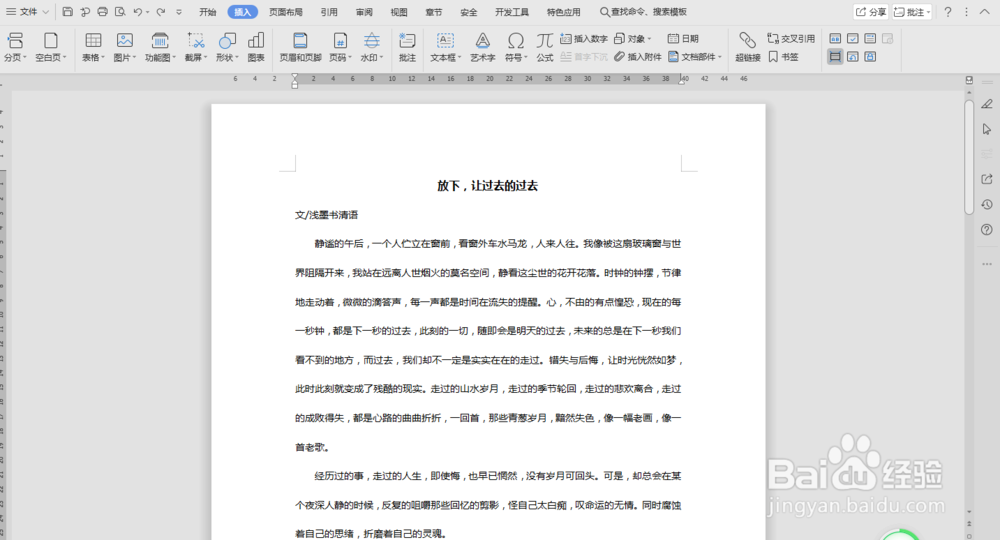Click the Print icon in quick access toolbar

102,11
